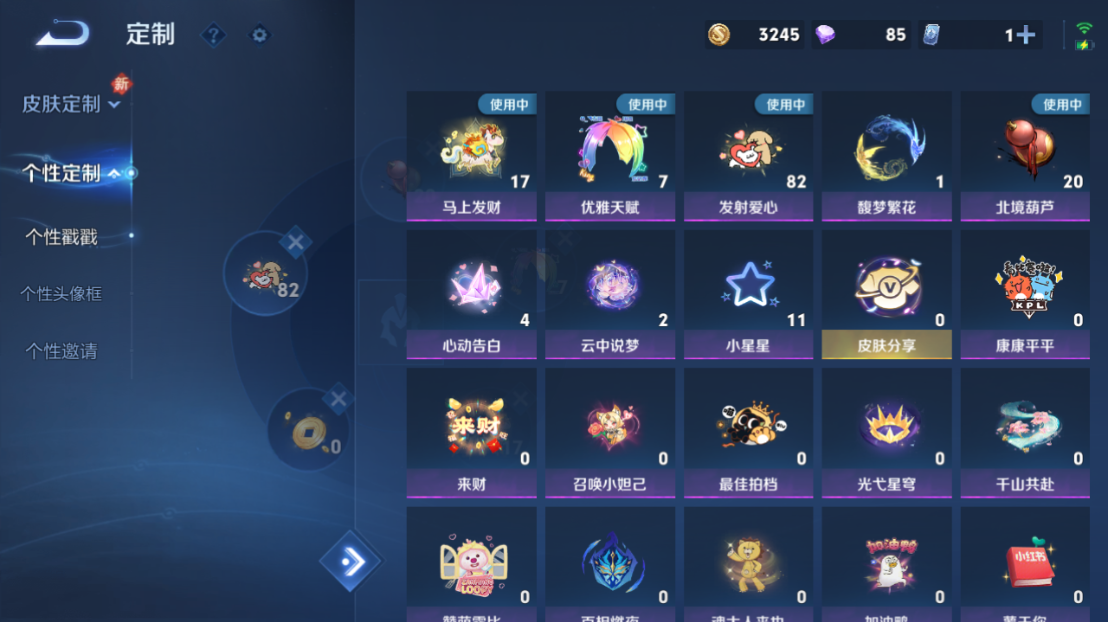Click the back arrow icon
The height and width of the screenshot is (622, 1108).
[x=62, y=33]
